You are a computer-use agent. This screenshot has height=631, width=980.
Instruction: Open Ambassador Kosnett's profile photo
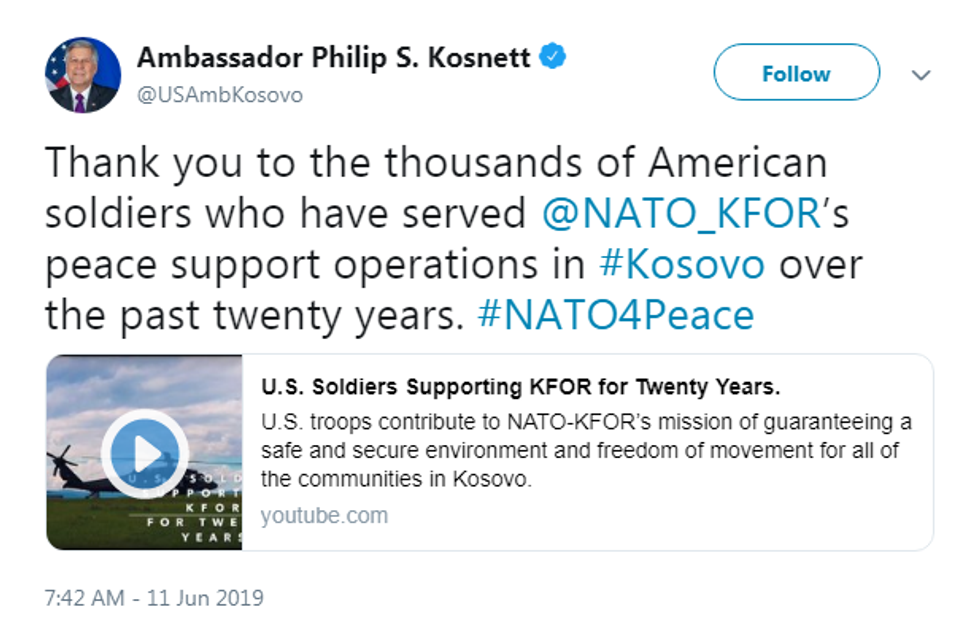pos(82,75)
